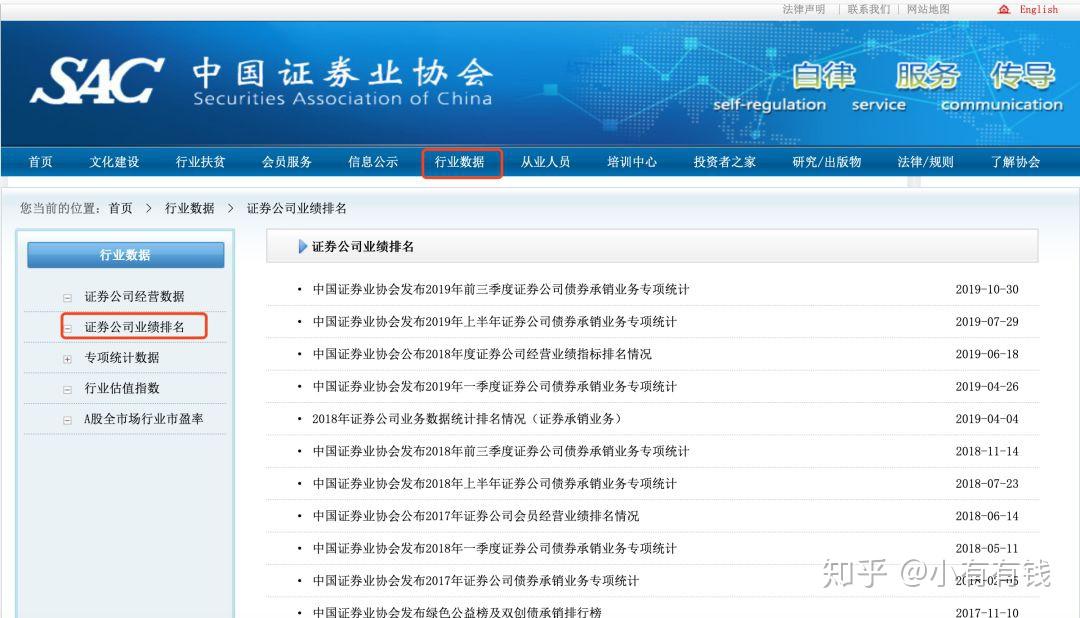This screenshot has width=1080, height=618.
Task: Open the 2018年度证券公司经营业绩指标排名情况 article
Action: tap(482, 354)
